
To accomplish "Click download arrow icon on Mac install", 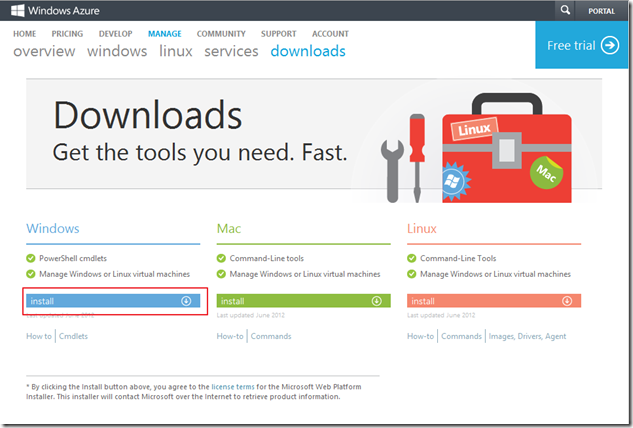I will point(377,301).
